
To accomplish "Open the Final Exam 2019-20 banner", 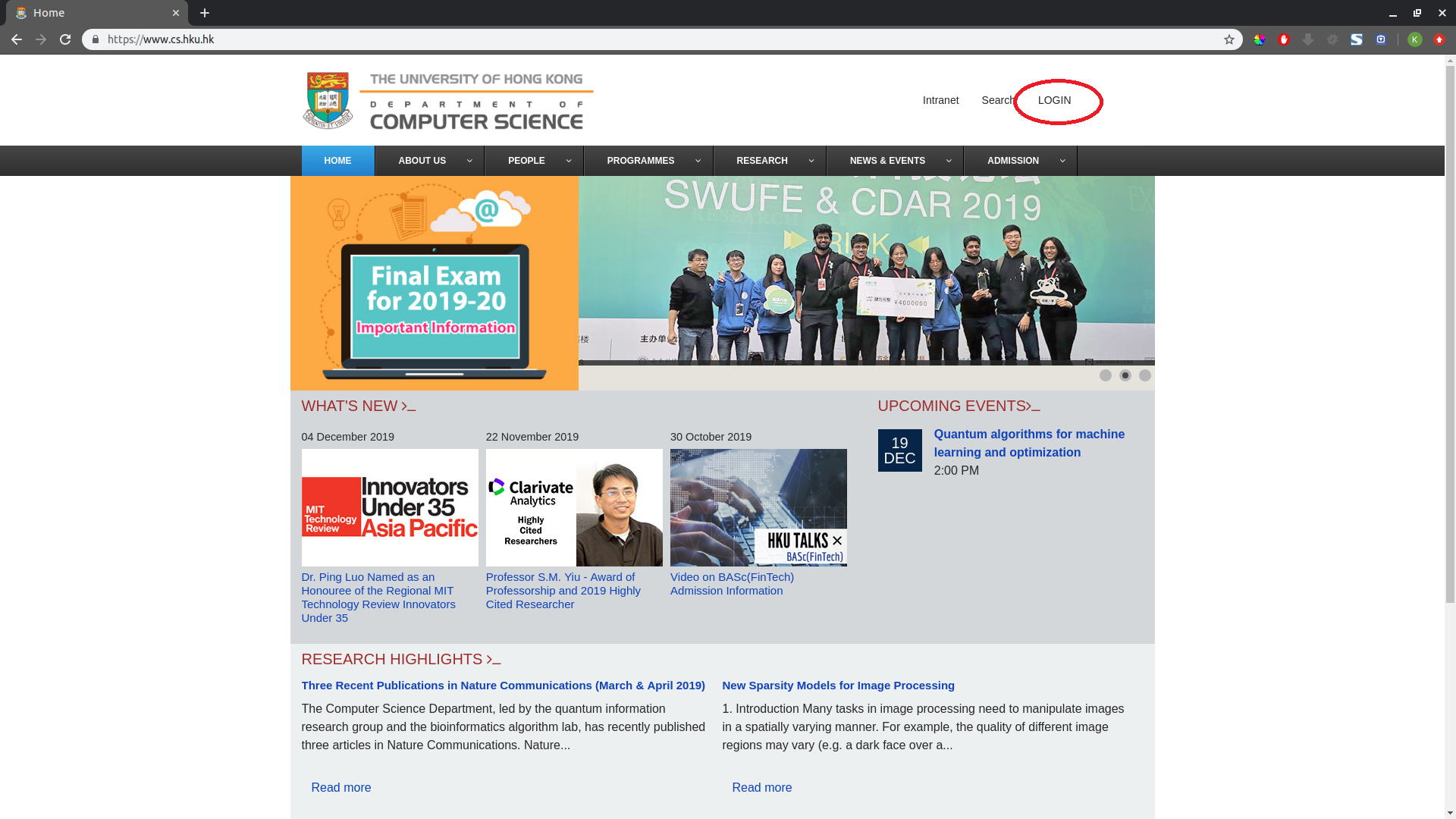I will (x=435, y=284).
